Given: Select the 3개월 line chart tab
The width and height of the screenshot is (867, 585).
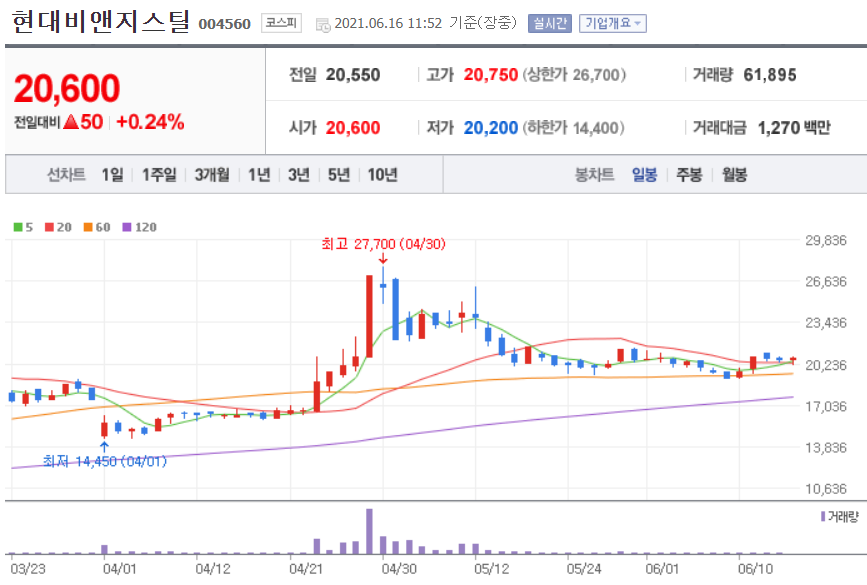Looking at the screenshot, I should 212,175.
